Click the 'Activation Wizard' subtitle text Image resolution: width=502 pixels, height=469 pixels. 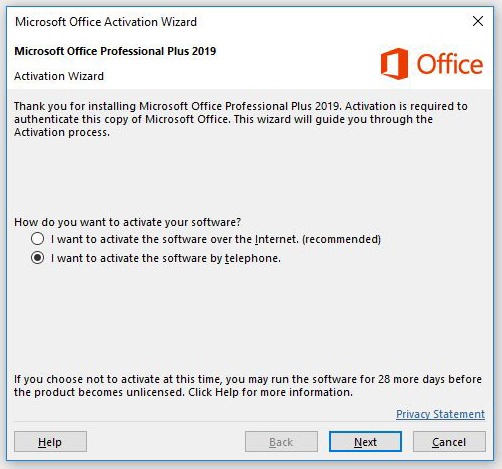click(x=59, y=76)
